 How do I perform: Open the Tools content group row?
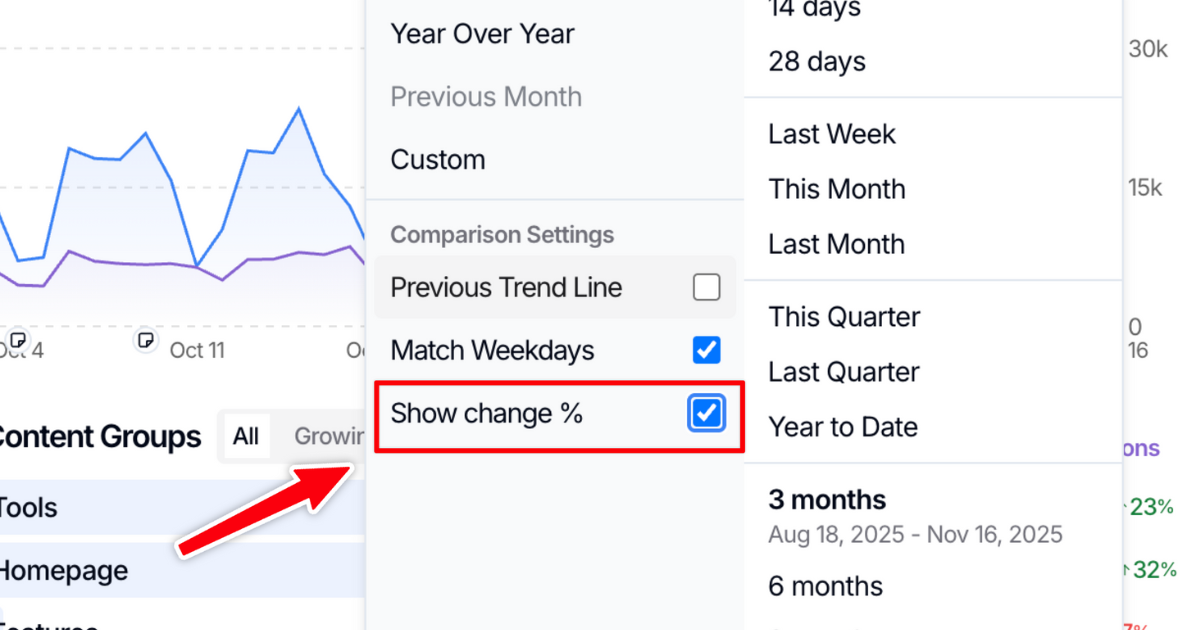(x=28, y=508)
